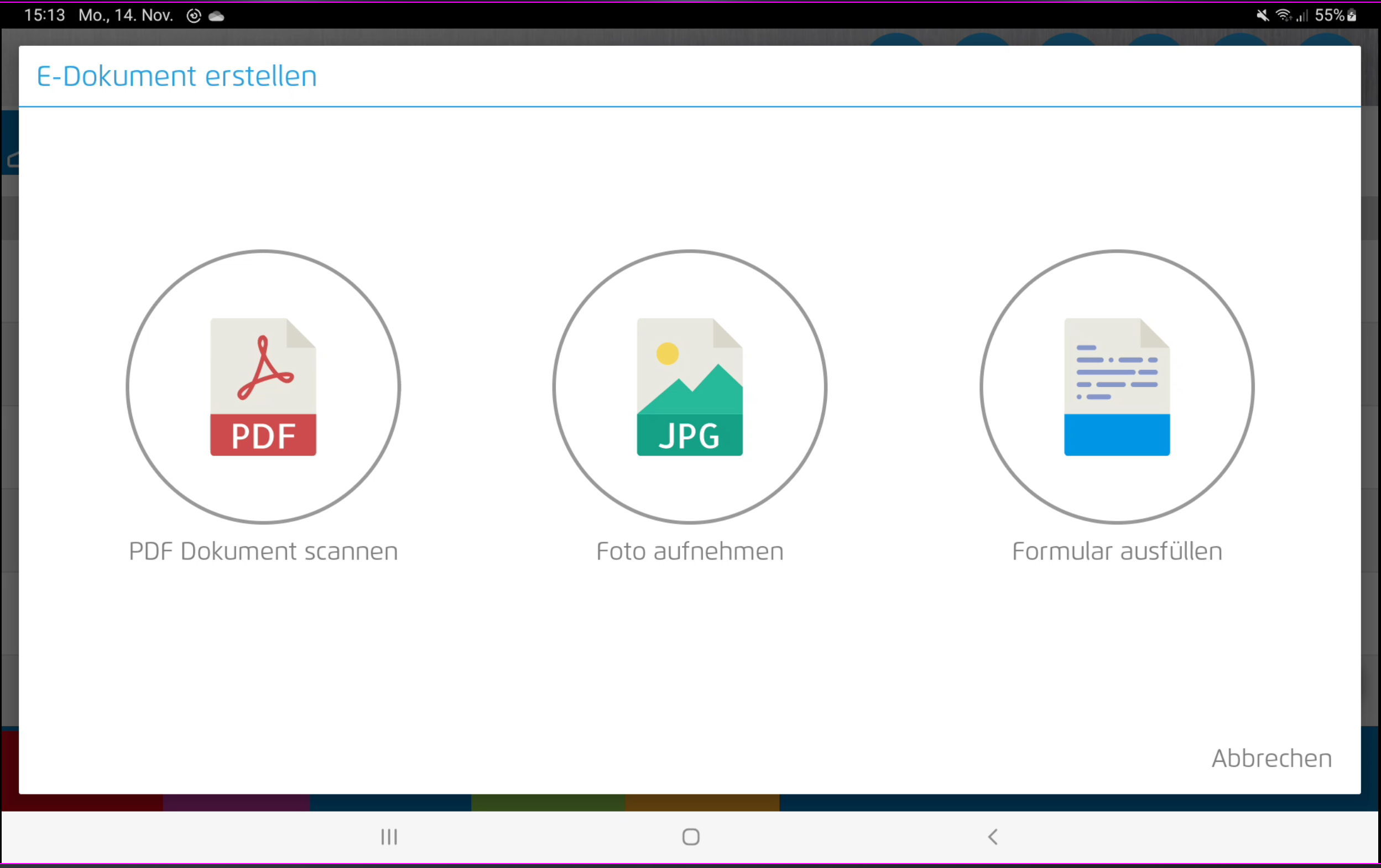Tap the Wi-Fi status icon
Image resolution: width=1381 pixels, height=868 pixels.
click(x=1283, y=15)
